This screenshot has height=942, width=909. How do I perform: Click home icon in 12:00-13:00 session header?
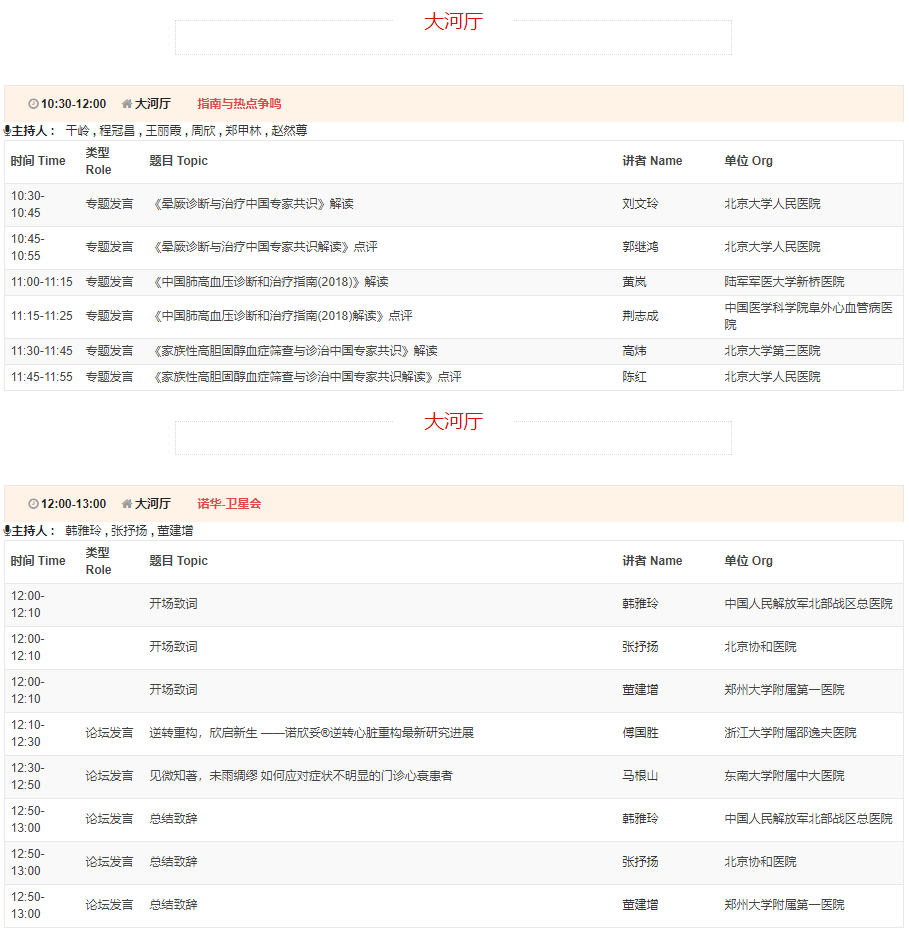pyautogui.click(x=127, y=504)
